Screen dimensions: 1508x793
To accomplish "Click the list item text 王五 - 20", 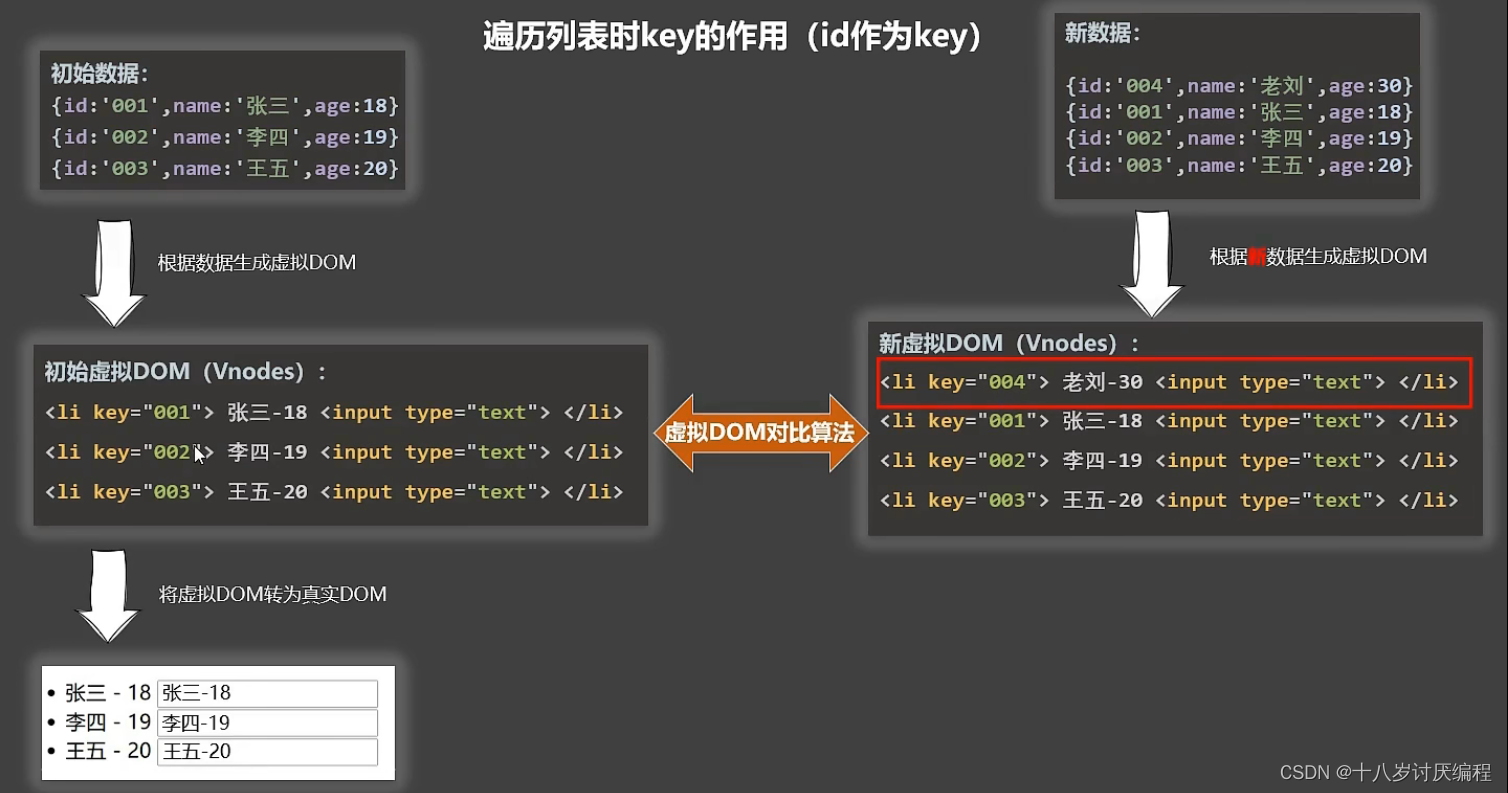I will point(108,751).
